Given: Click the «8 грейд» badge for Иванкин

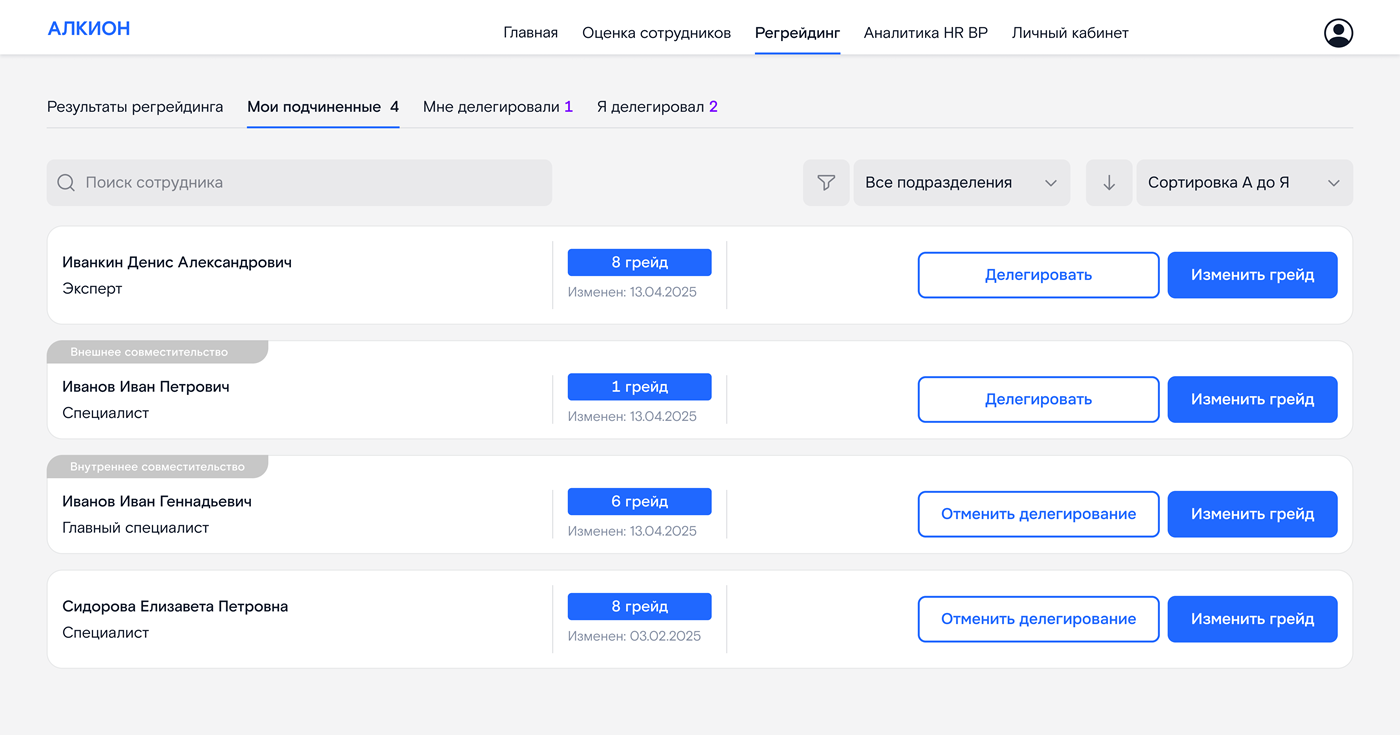Looking at the screenshot, I should [639, 262].
